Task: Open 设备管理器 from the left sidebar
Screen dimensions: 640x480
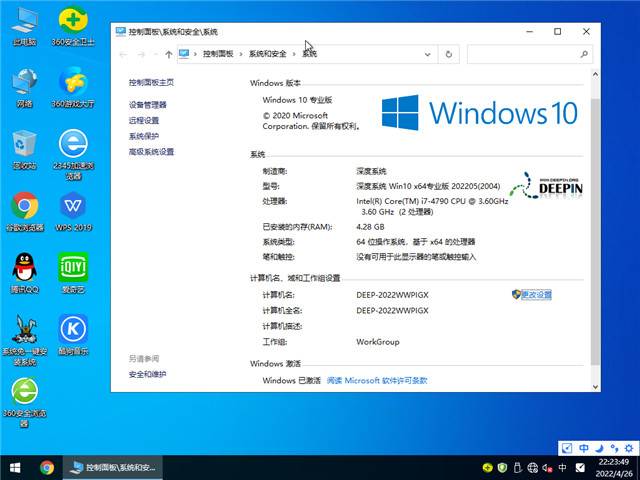Action: tap(148, 105)
